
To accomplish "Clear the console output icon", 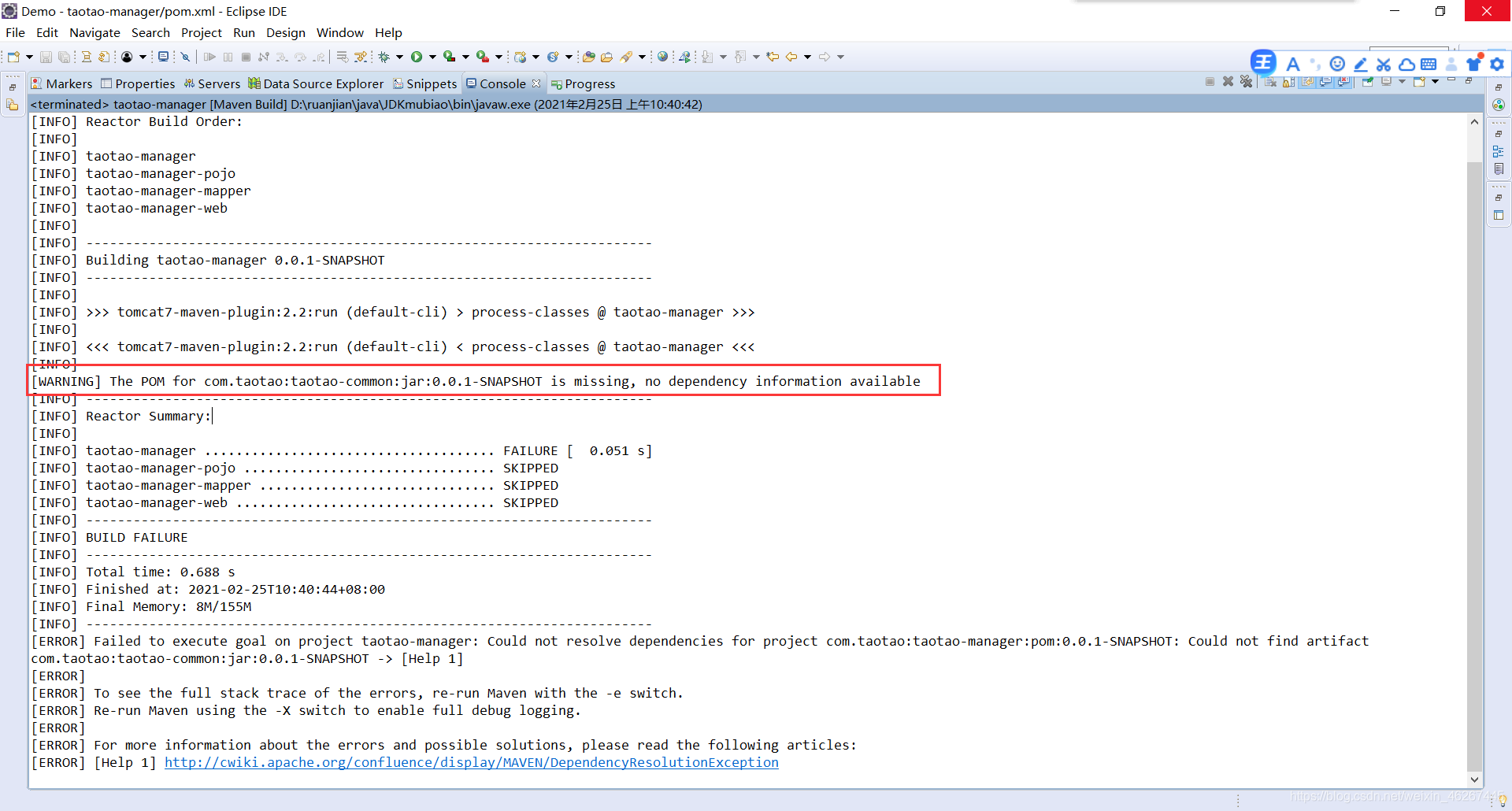I will point(1270,82).
